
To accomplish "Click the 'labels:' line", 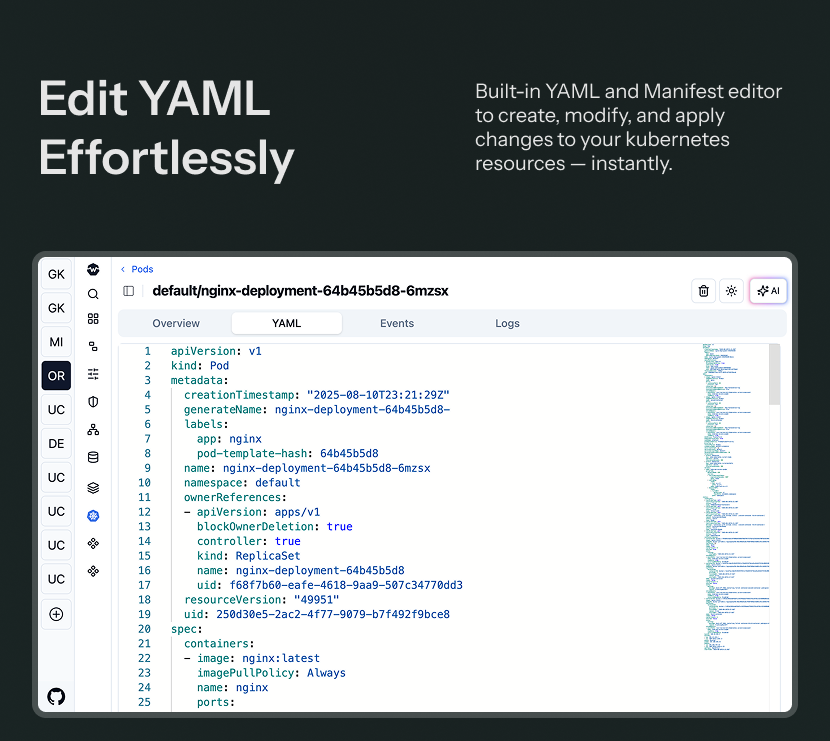I will coord(206,424).
